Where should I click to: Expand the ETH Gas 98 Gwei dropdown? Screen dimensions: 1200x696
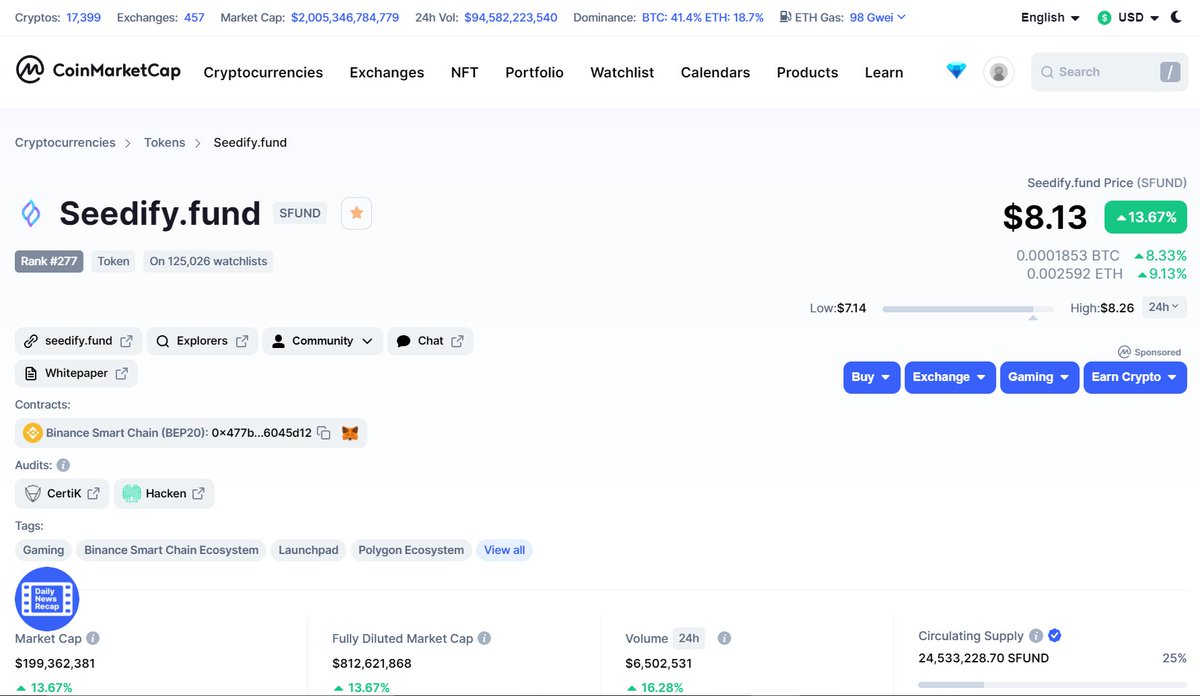tap(878, 17)
